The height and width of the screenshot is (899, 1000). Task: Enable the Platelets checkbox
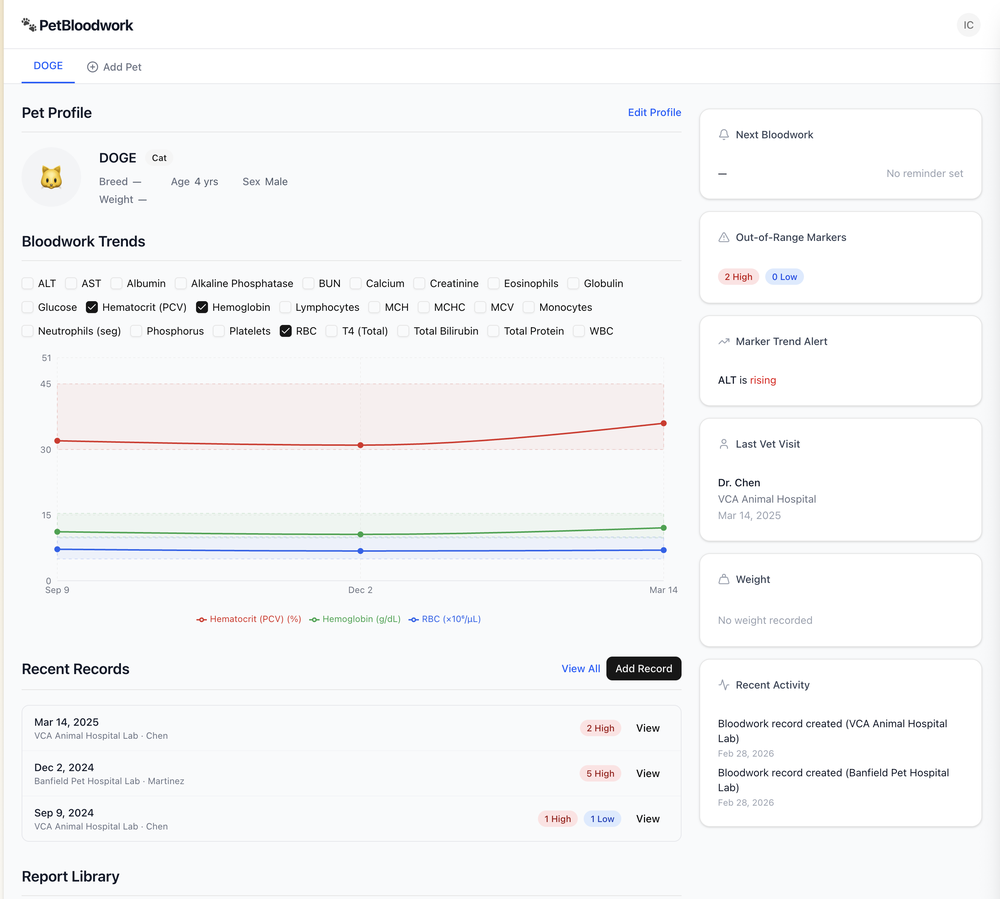[219, 331]
